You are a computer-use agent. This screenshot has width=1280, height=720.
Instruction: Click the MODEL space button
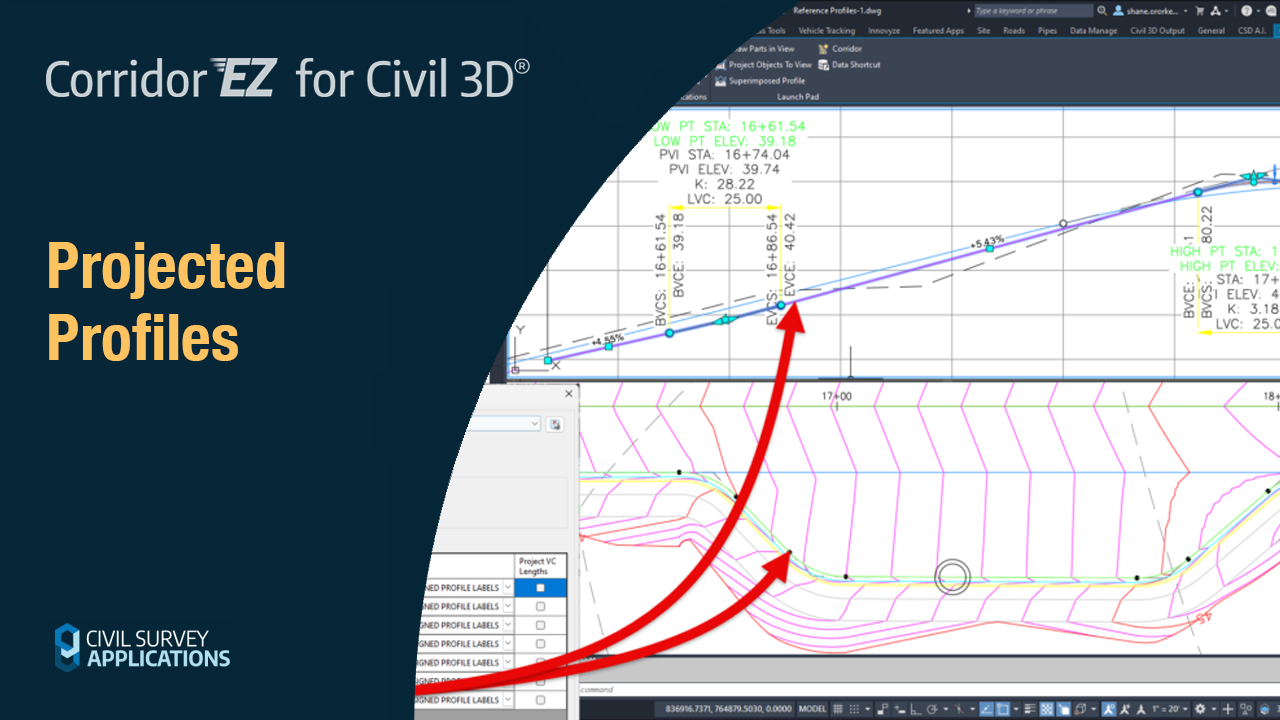pyautogui.click(x=812, y=709)
